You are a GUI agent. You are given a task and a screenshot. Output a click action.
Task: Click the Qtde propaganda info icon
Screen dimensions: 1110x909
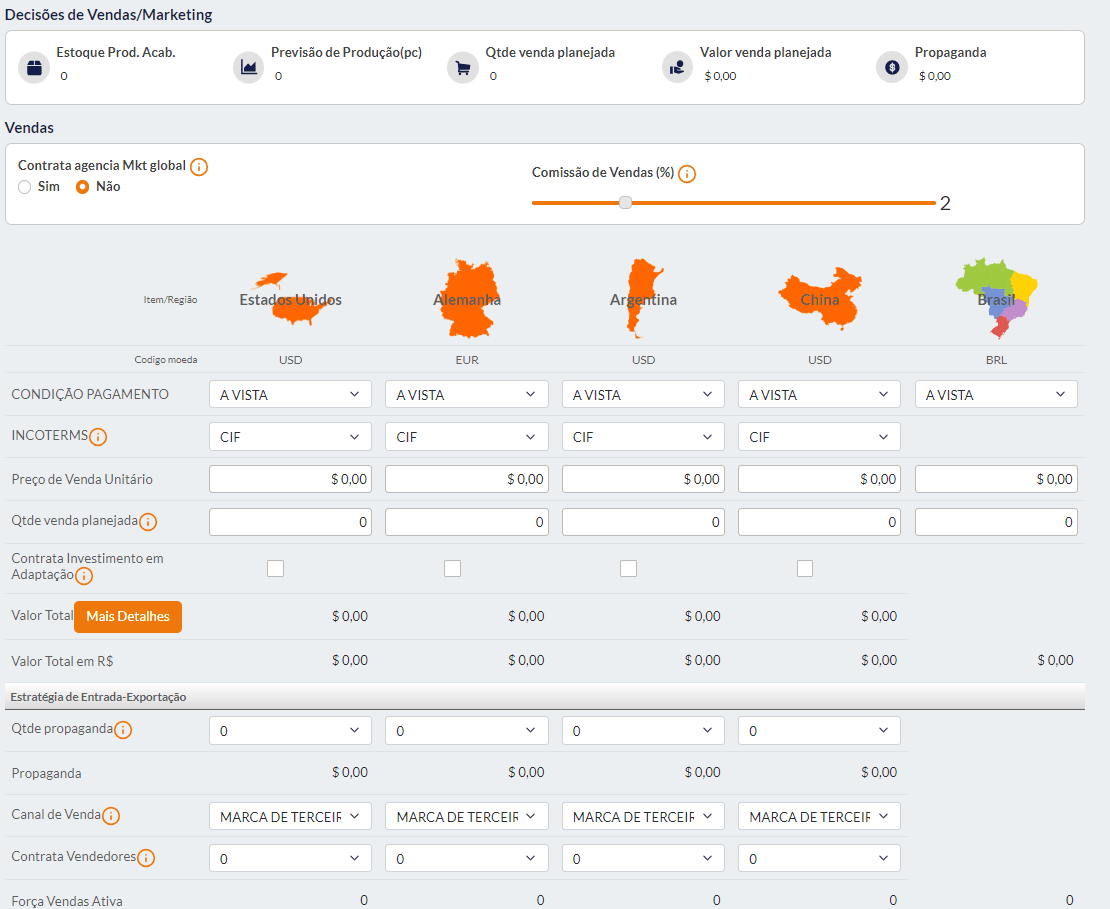pyautogui.click(x=123, y=730)
